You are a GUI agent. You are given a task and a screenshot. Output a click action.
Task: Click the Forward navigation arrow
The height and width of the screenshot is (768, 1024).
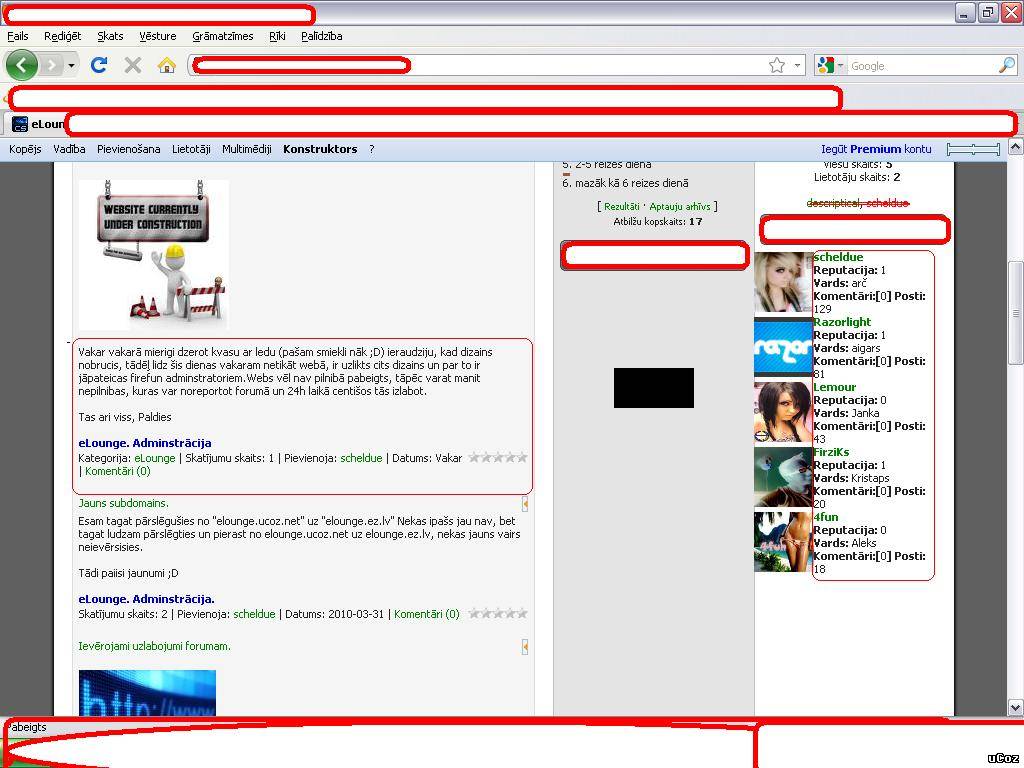[52, 65]
